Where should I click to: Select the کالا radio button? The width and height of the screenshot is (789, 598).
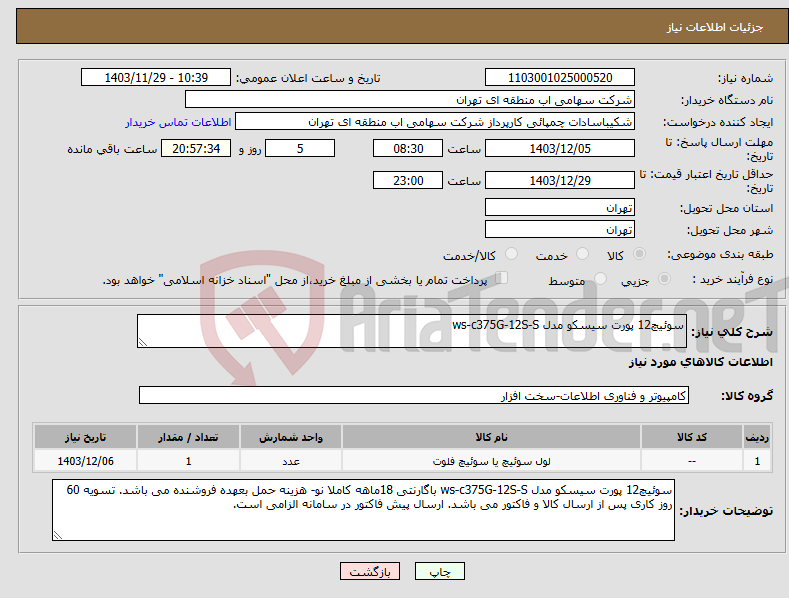click(639, 254)
